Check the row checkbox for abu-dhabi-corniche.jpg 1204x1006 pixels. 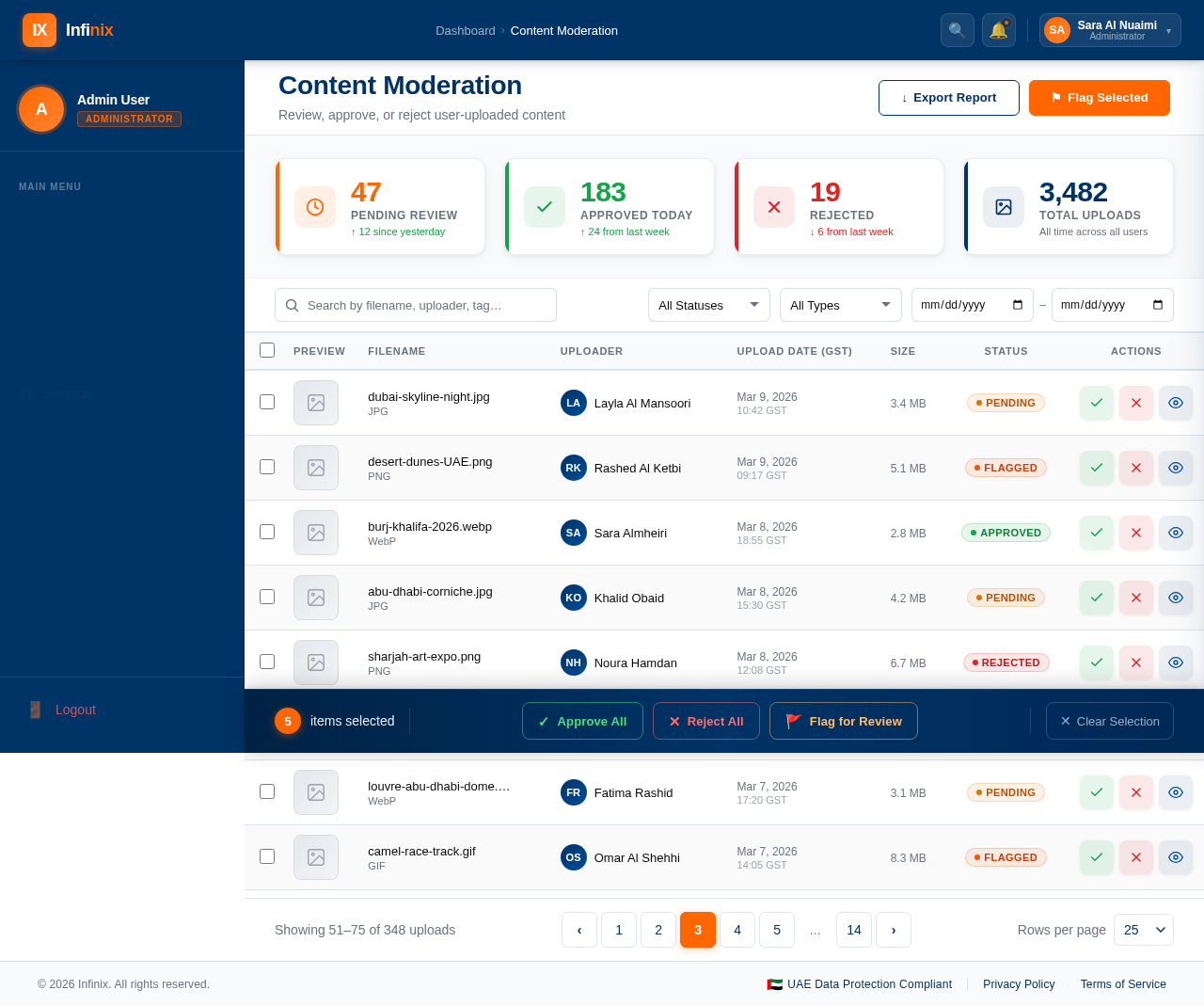(x=266, y=597)
